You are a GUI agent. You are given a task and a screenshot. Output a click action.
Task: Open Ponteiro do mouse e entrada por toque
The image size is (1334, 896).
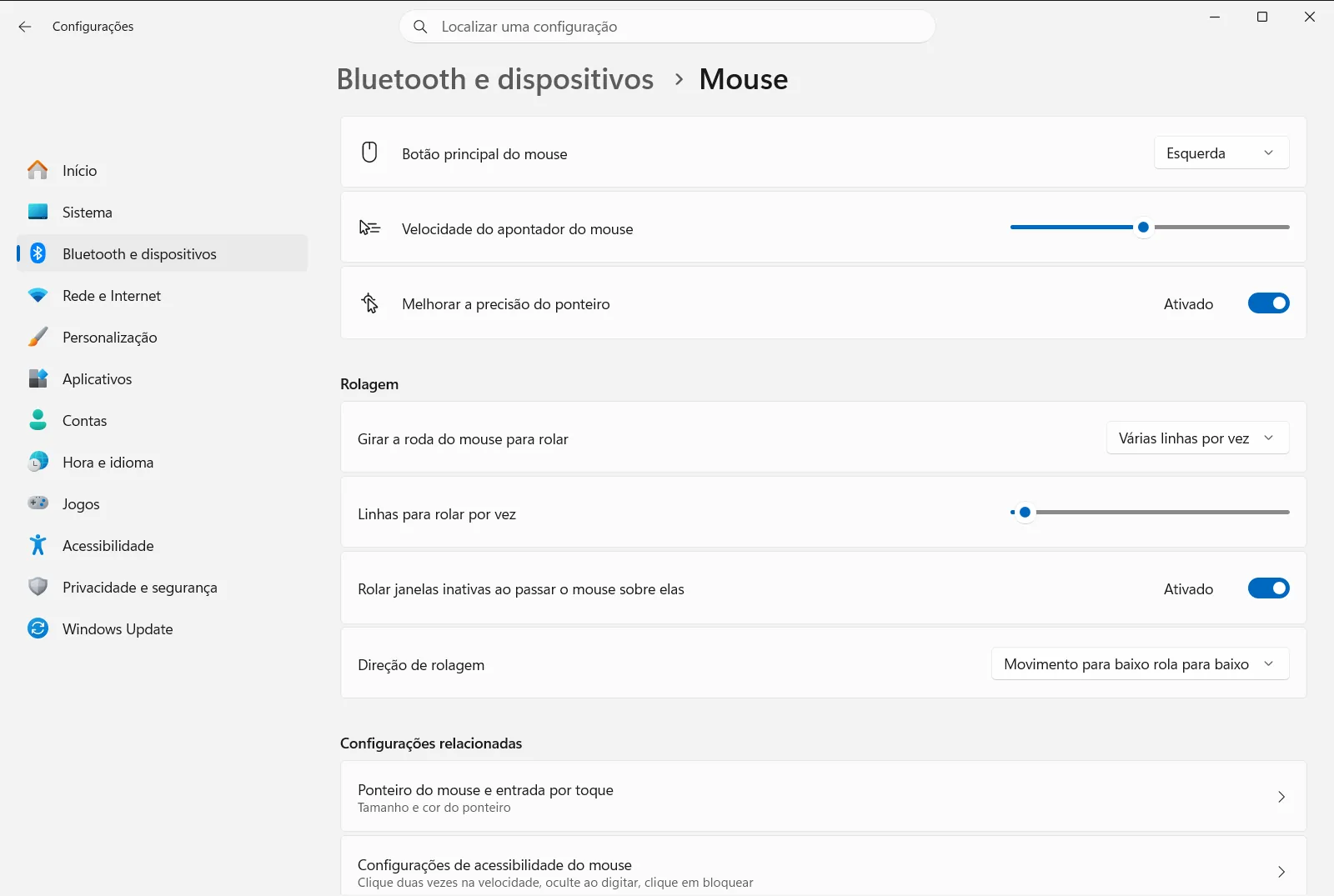[823, 797]
